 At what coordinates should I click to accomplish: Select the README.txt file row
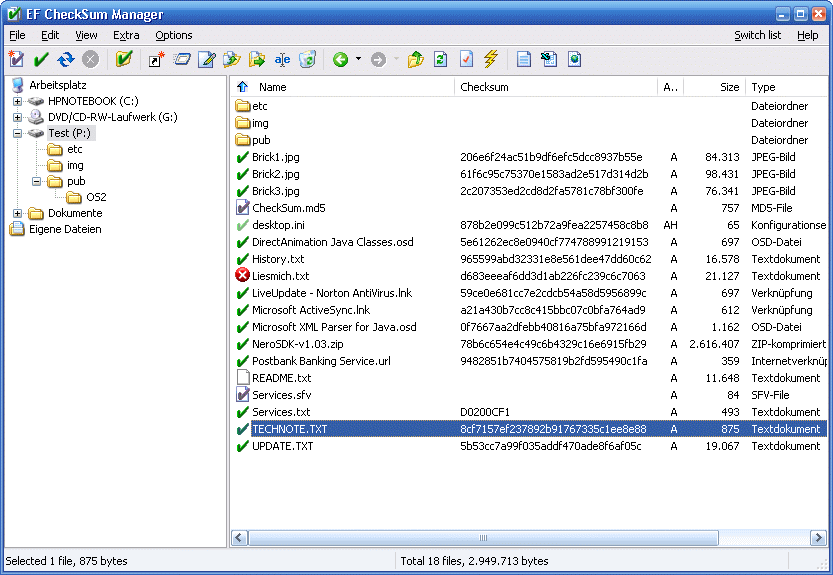[x=529, y=378]
